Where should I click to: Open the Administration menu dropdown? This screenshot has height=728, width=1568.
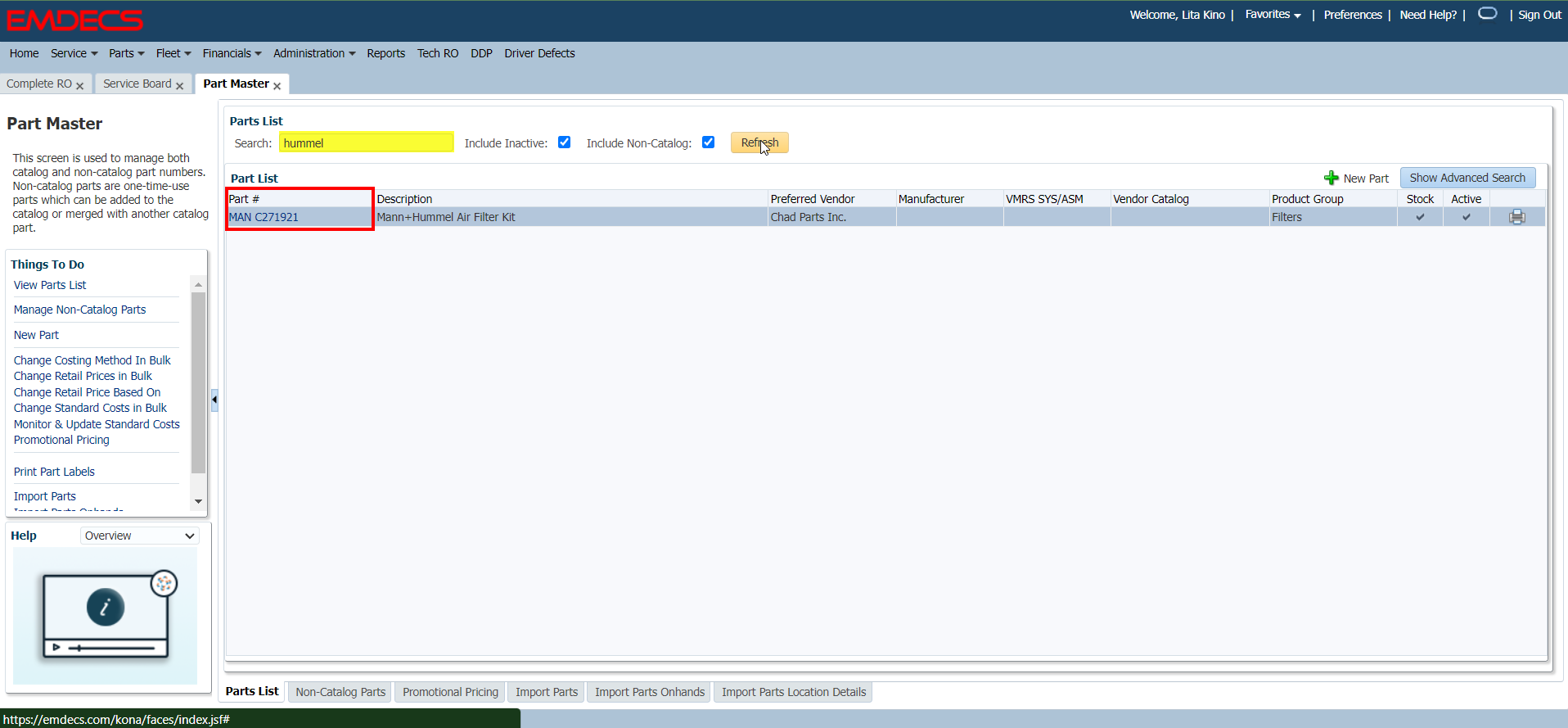tap(314, 53)
